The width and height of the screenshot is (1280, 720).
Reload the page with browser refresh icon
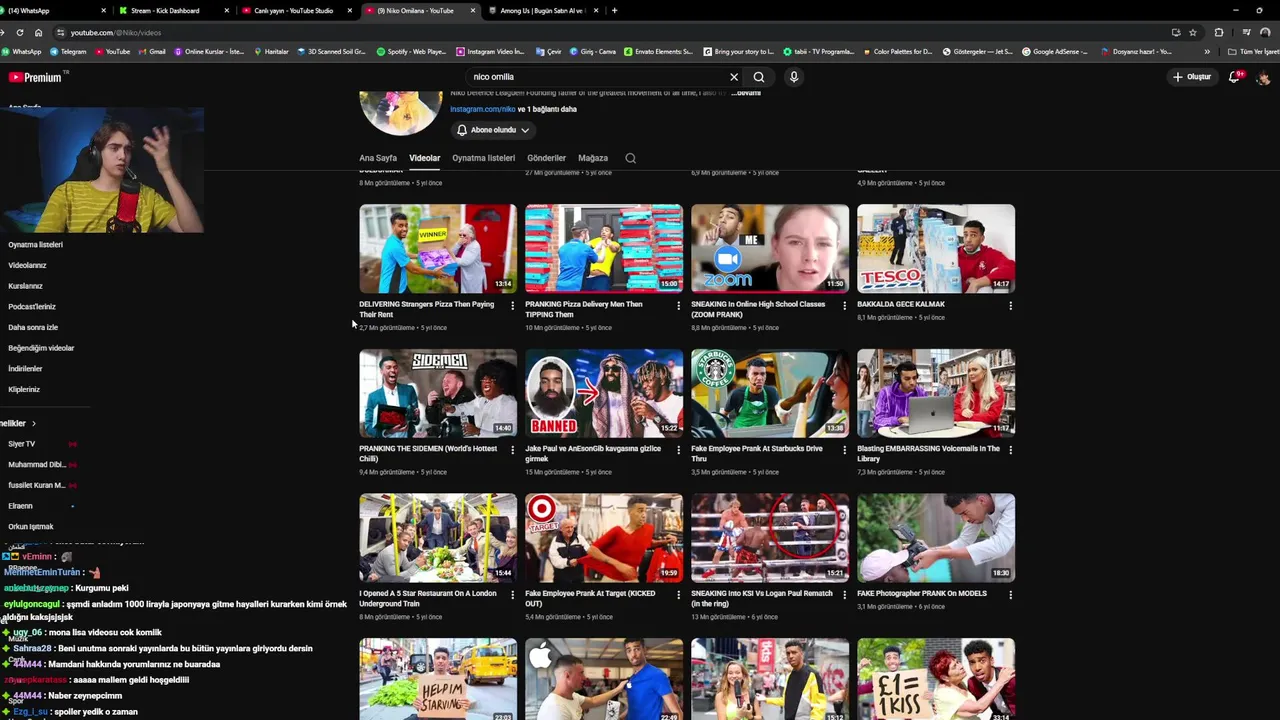tap(20, 32)
